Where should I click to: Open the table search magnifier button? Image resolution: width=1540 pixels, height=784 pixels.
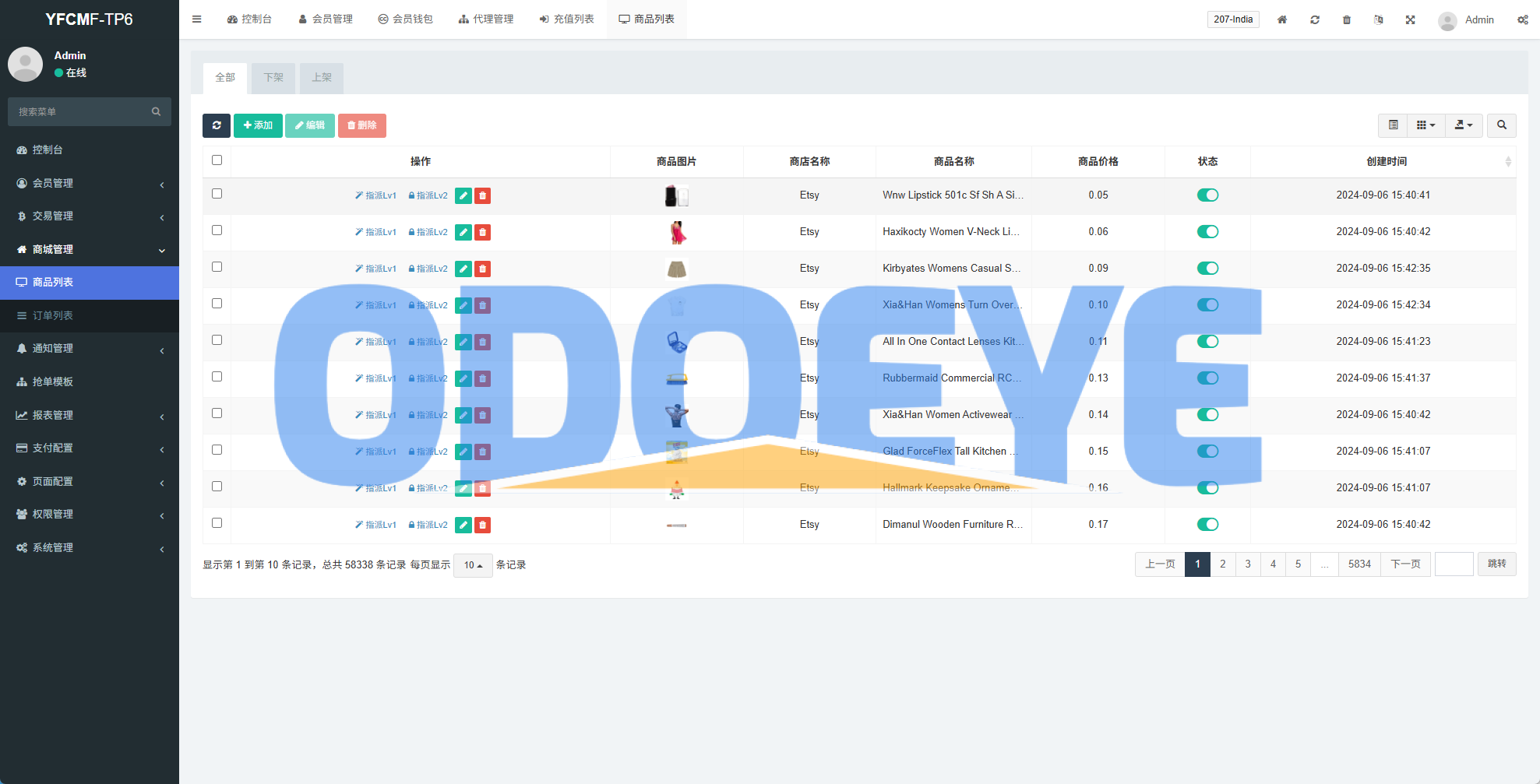[1501, 125]
